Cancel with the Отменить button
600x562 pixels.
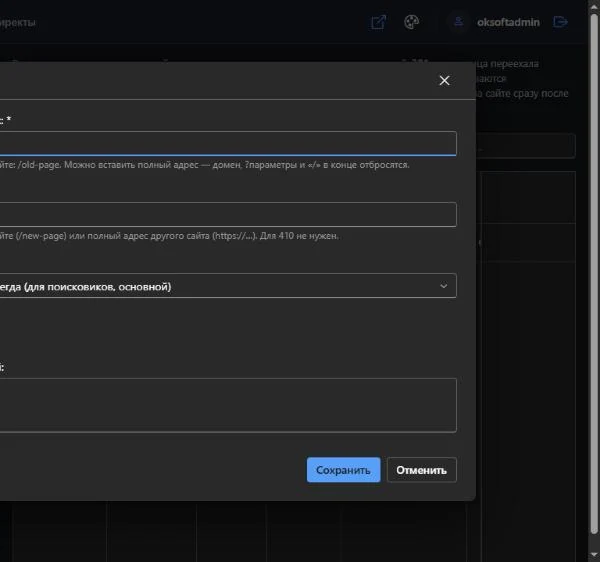coord(421,470)
